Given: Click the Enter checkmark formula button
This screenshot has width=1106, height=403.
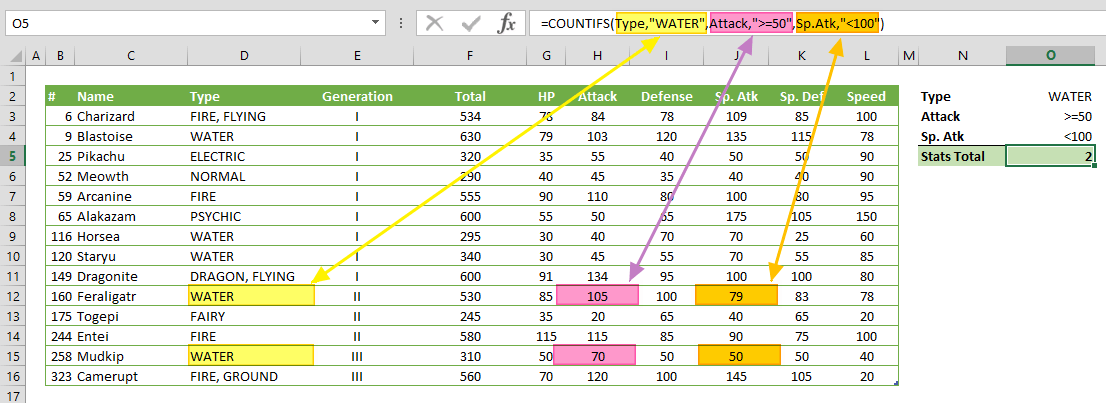Looking at the screenshot, I should point(470,23).
